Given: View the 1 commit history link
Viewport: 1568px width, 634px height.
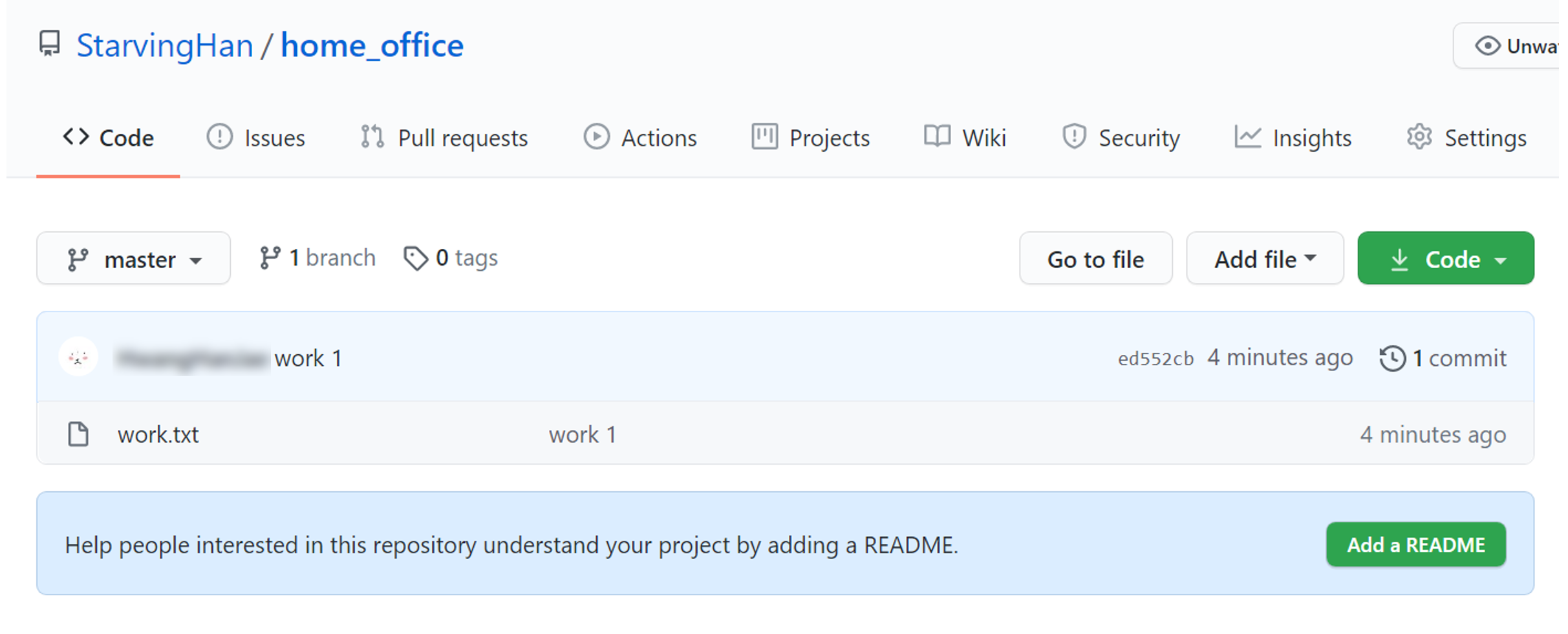Looking at the screenshot, I should tap(1443, 358).
